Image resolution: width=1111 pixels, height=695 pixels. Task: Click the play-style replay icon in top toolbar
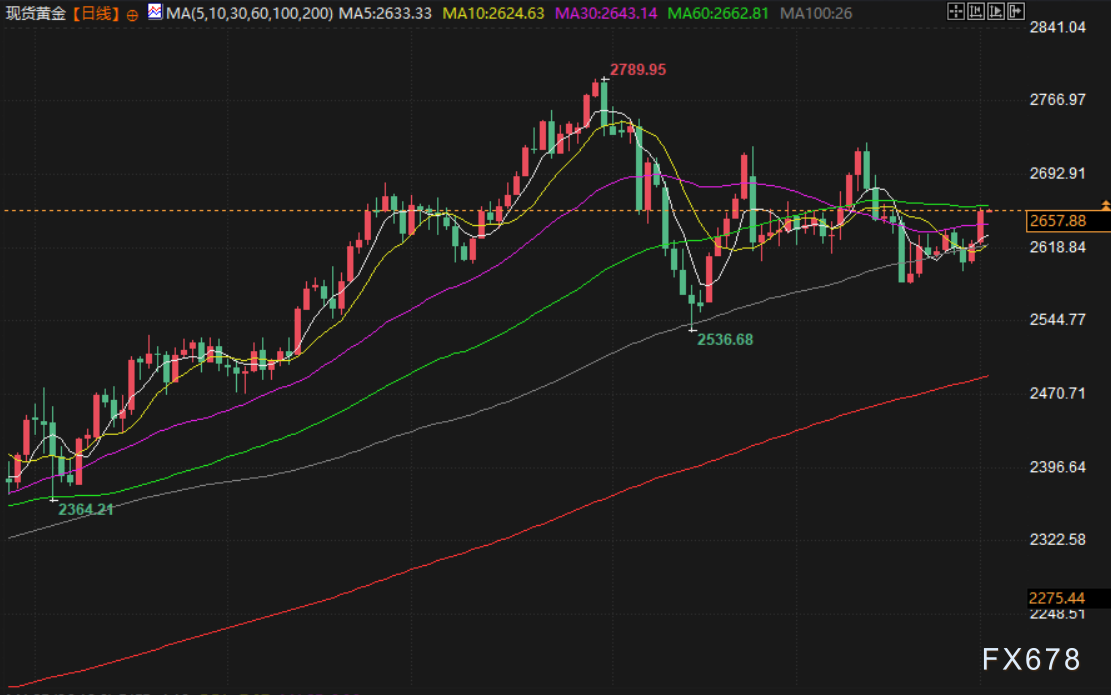[x=995, y=13]
